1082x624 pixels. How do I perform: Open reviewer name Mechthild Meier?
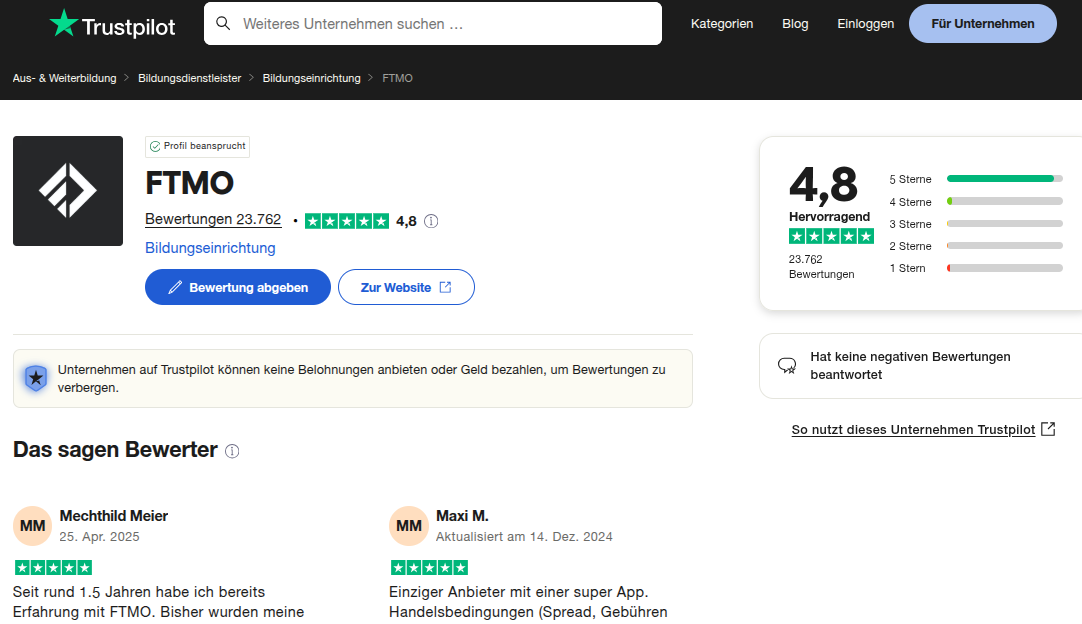coord(114,516)
